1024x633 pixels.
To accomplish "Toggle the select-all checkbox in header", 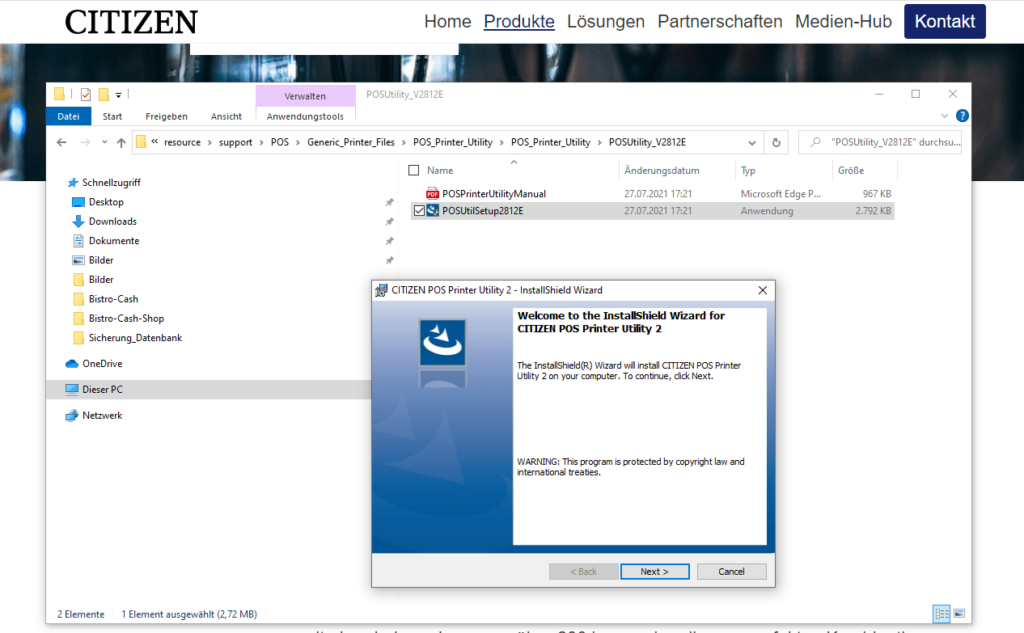I will pyautogui.click(x=413, y=170).
